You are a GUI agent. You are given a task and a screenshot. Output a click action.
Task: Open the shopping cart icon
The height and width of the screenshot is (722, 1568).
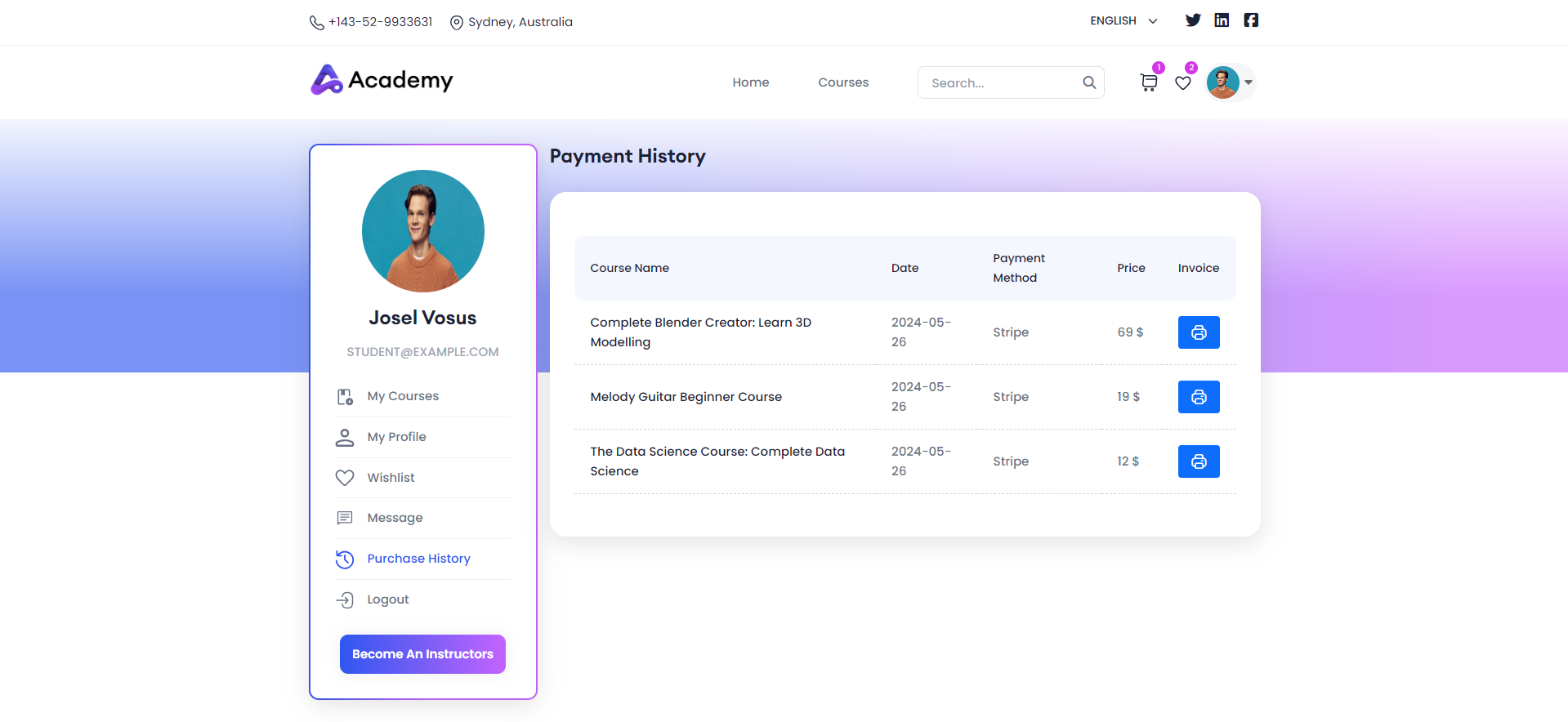pos(1148,82)
